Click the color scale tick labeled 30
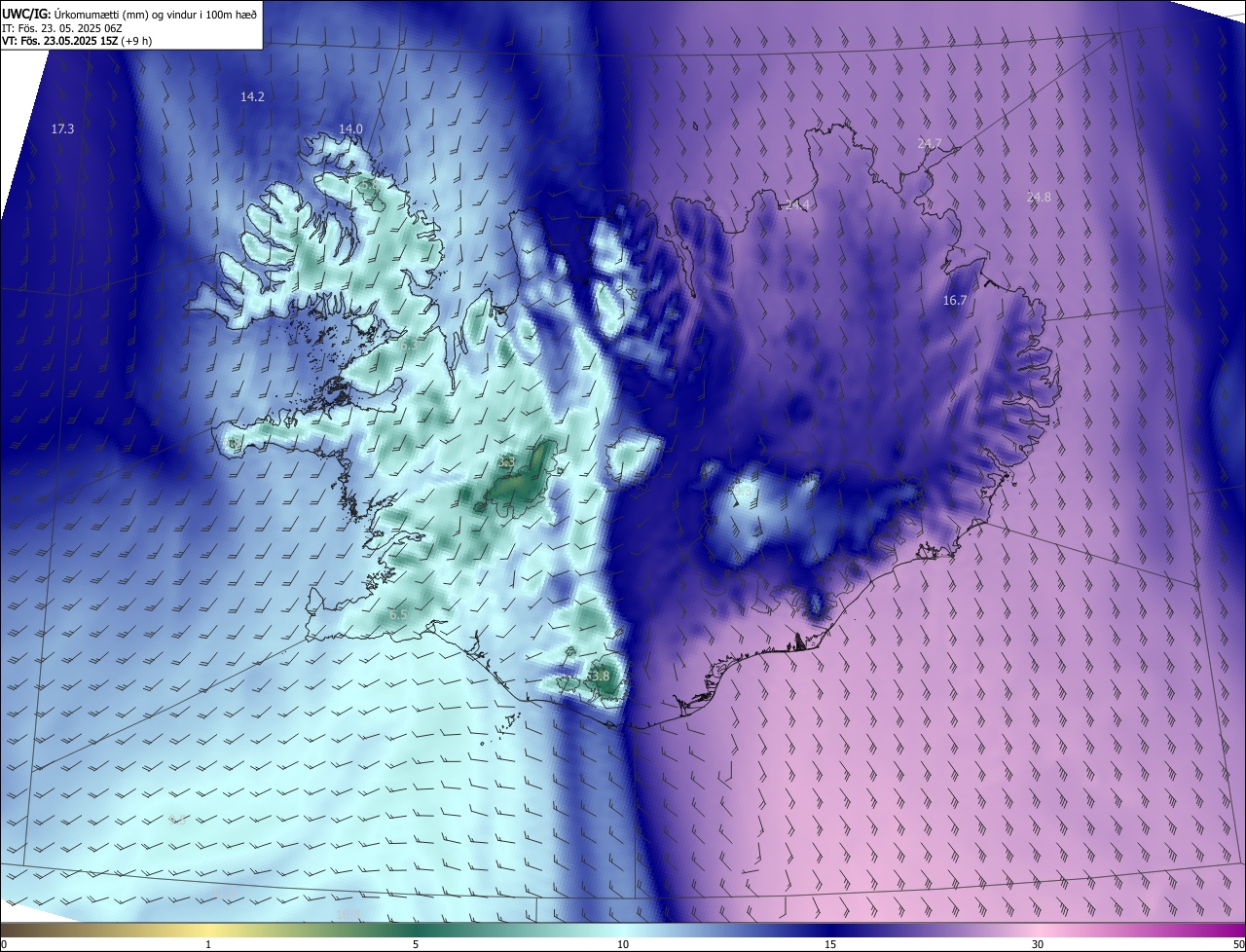This screenshot has width=1246, height=952. tap(1038, 944)
